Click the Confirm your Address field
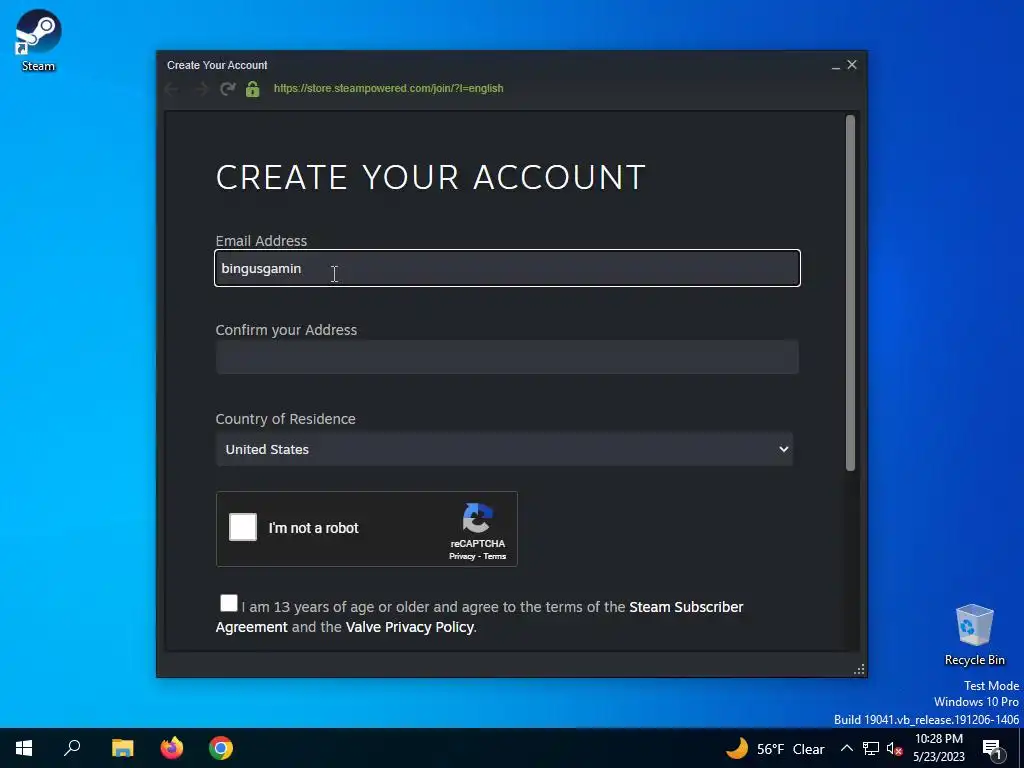Screen dimensions: 1024x768 tap(507, 357)
